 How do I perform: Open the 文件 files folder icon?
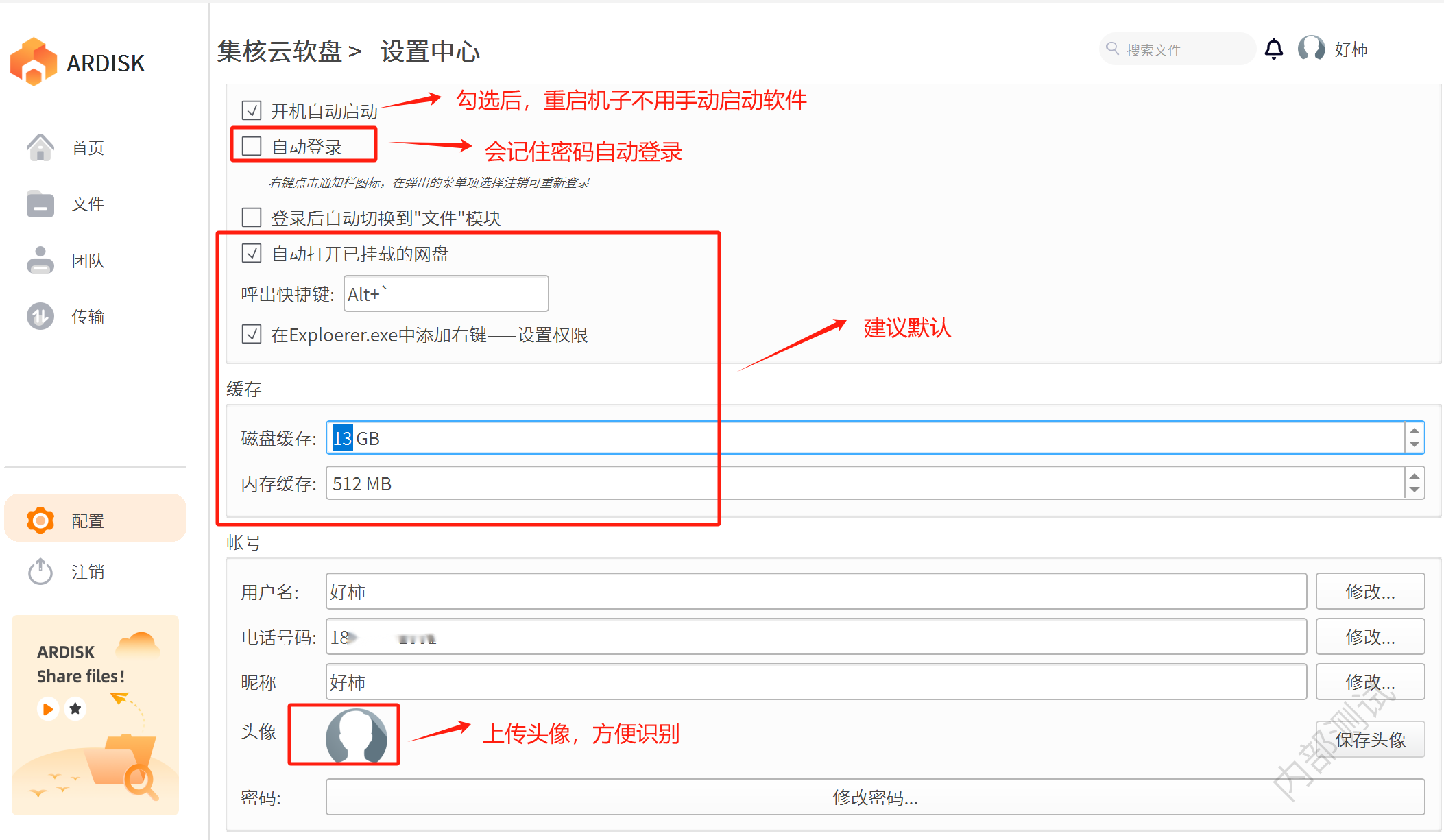[40, 204]
